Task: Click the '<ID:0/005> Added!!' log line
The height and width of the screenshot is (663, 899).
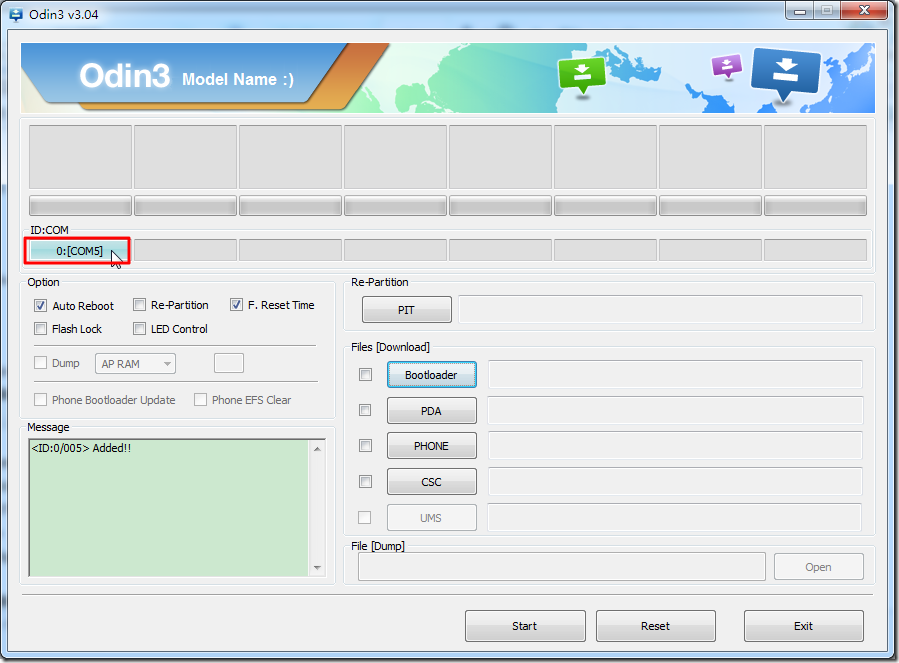Action: (81, 448)
